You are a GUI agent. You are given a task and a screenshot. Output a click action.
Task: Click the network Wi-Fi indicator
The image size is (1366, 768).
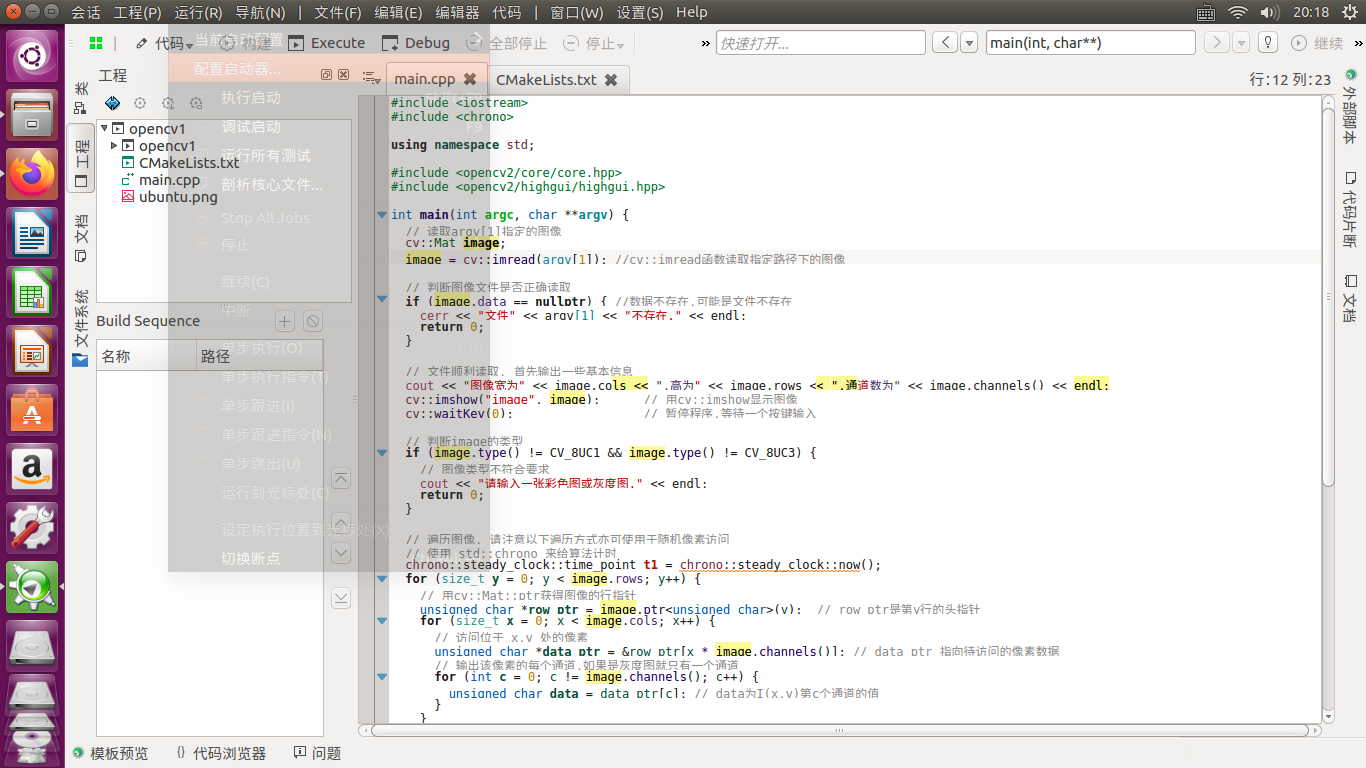[x=1238, y=13]
